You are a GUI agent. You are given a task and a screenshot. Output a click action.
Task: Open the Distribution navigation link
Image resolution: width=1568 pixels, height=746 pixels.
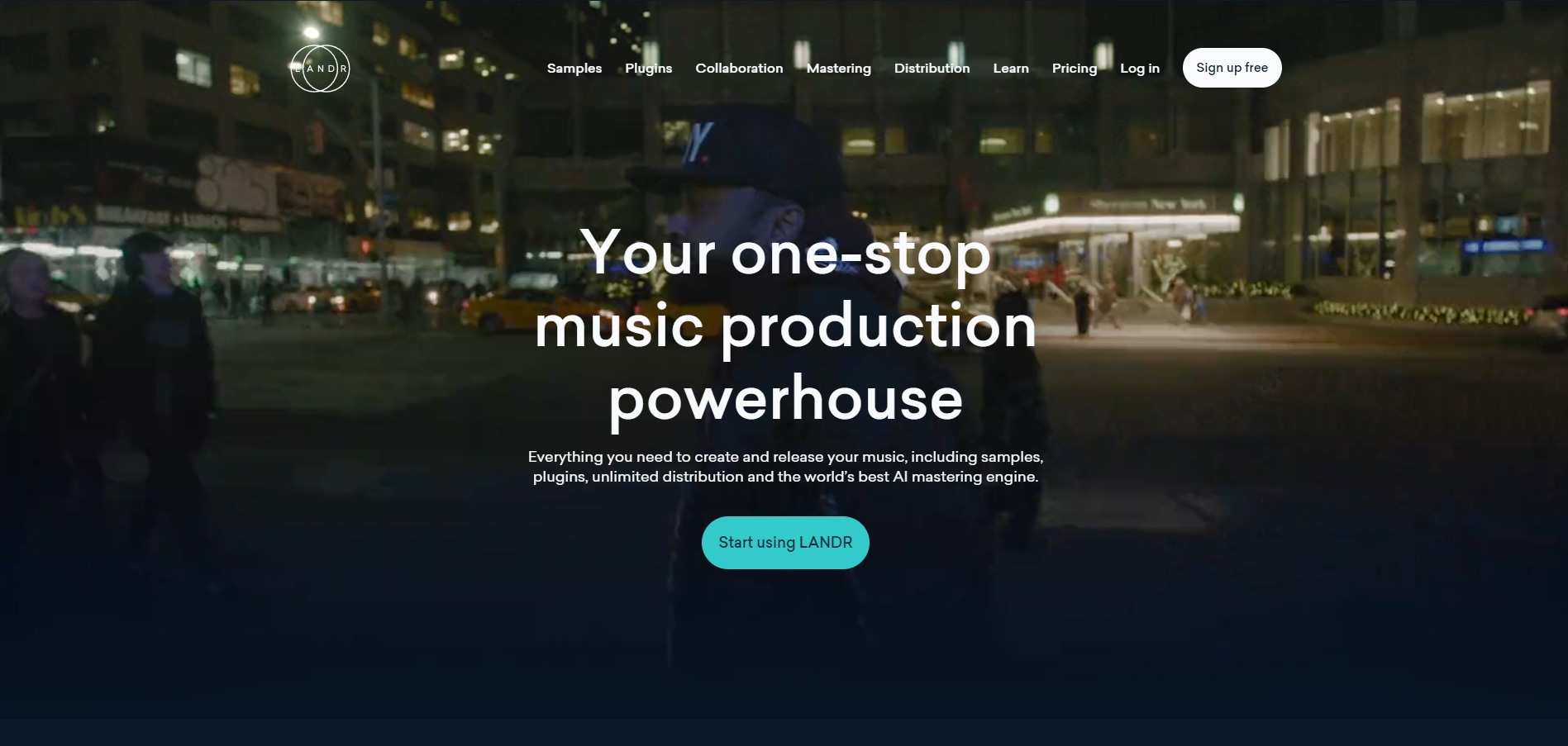tap(932, 69)
